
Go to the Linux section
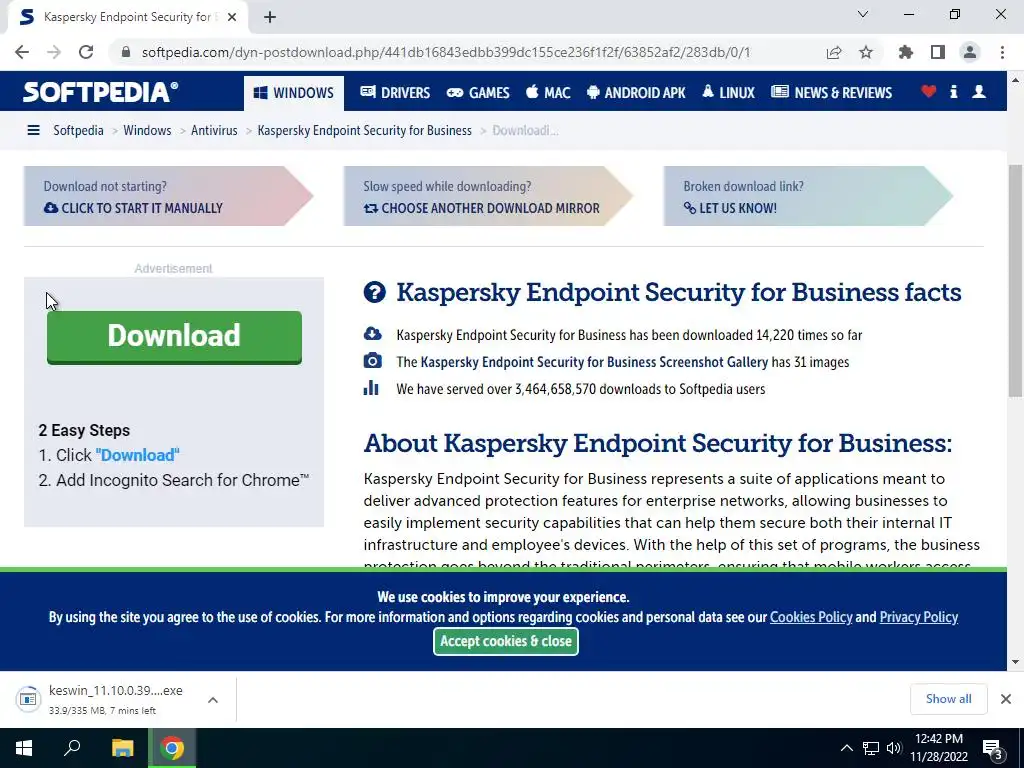[x=728, y=93]
